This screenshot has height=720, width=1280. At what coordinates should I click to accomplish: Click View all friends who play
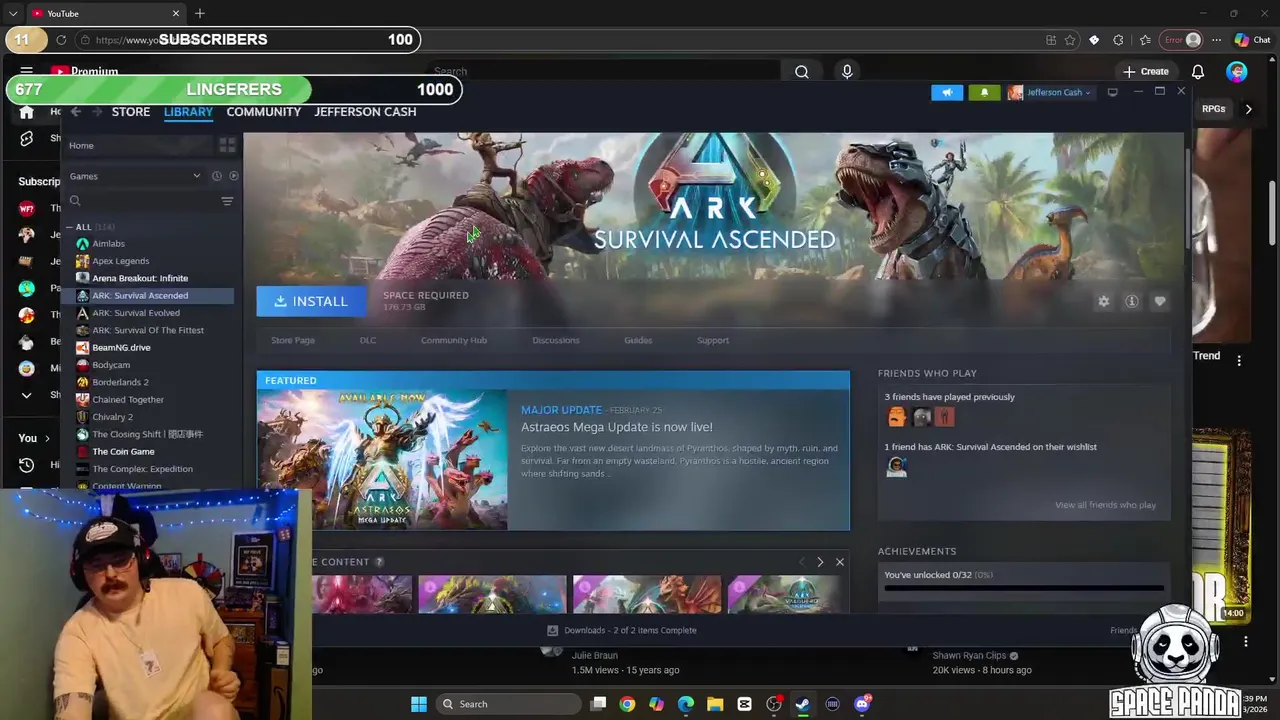click(x=1105, y=505)
